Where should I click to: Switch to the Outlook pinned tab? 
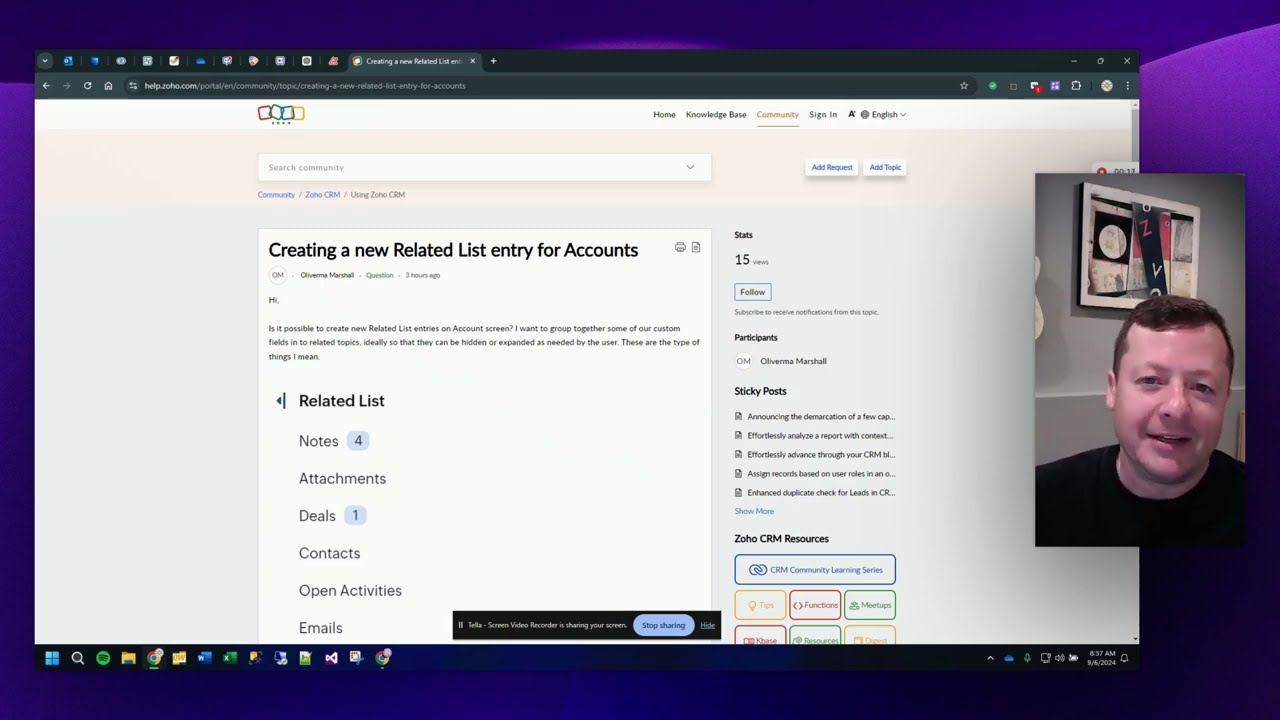68,61
